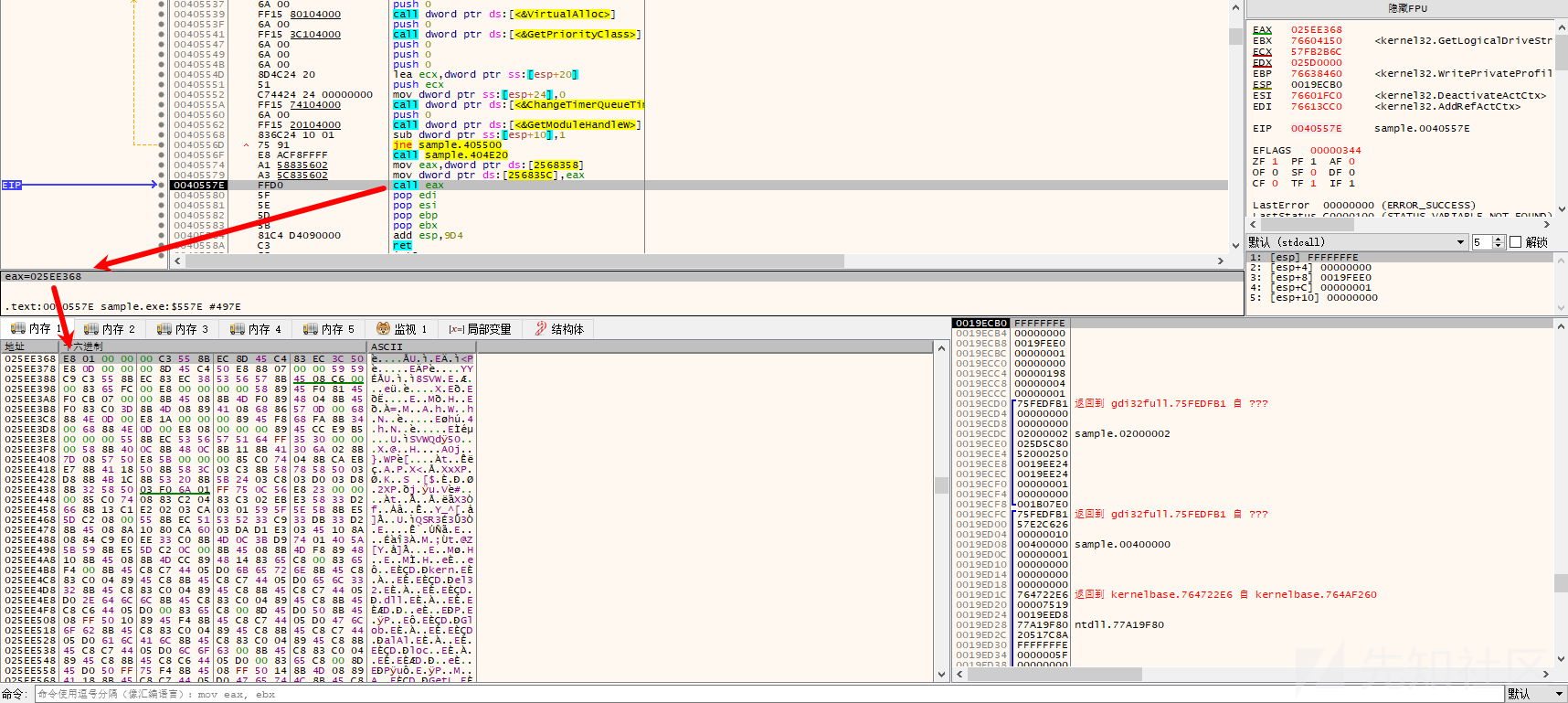Toggle the ZF flag value
Viewport: 1568px width, 703px height.
coord(1275,162)
